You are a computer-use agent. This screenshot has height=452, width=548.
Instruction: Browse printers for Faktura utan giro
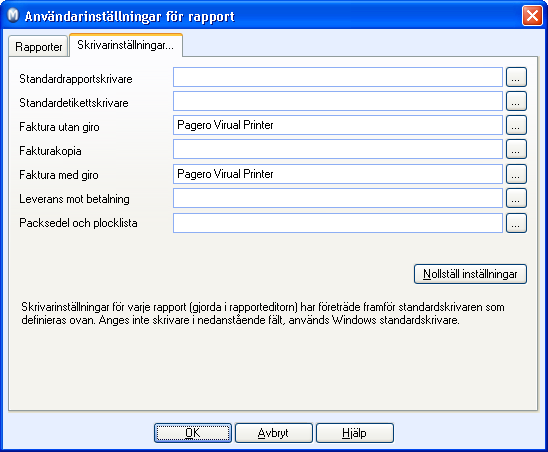click(516, 125)
